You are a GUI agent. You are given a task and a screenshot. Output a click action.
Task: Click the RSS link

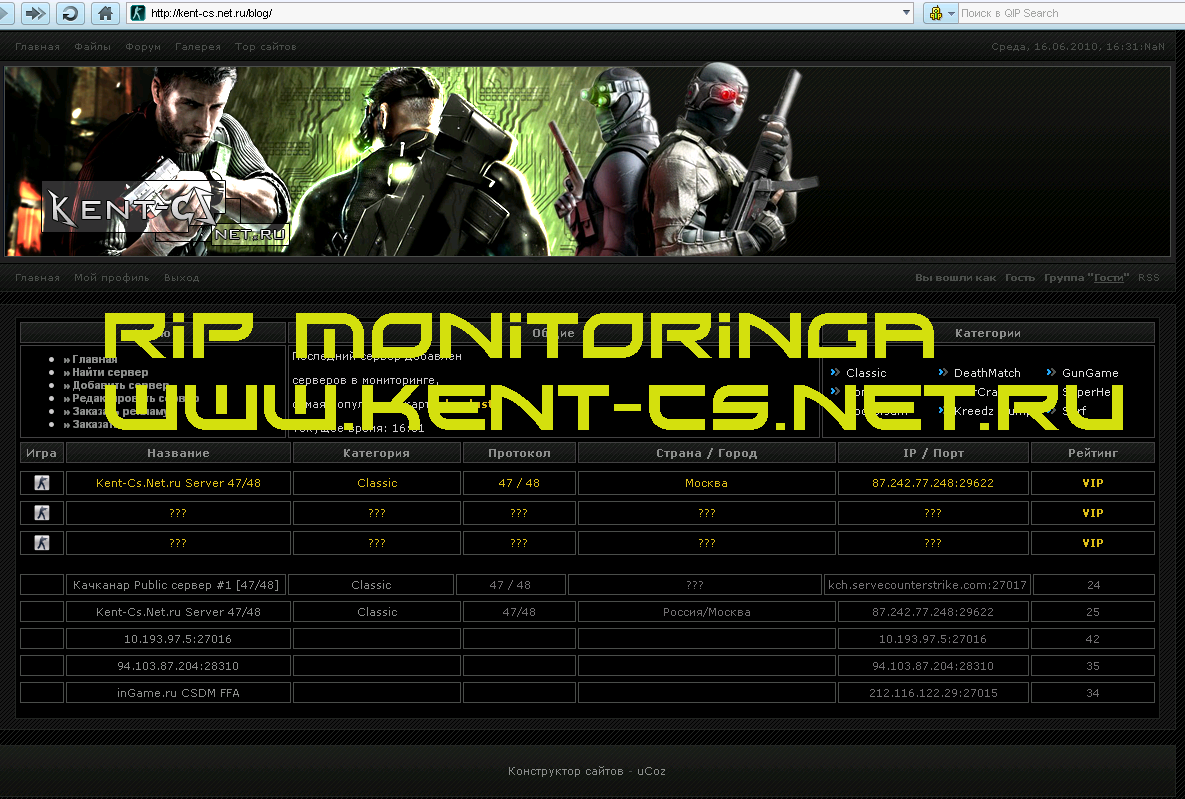(x=1148, y=278)
